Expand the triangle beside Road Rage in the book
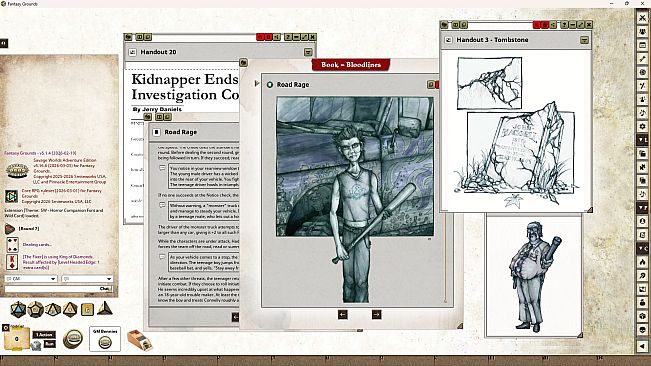Image resolution: width=651 pixels, height=366 pixels. (257, 84)
